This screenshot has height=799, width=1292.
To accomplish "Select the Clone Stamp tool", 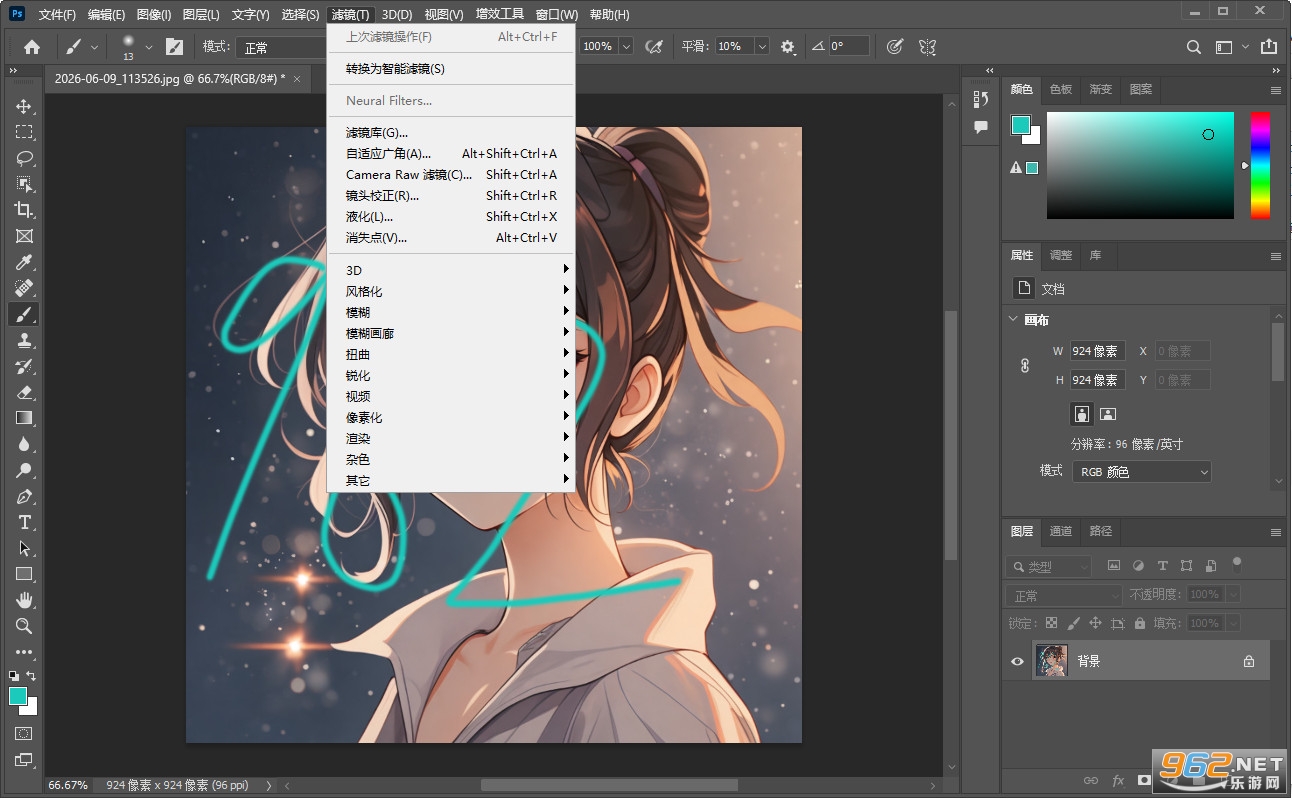I will click(x=24, y=340).
